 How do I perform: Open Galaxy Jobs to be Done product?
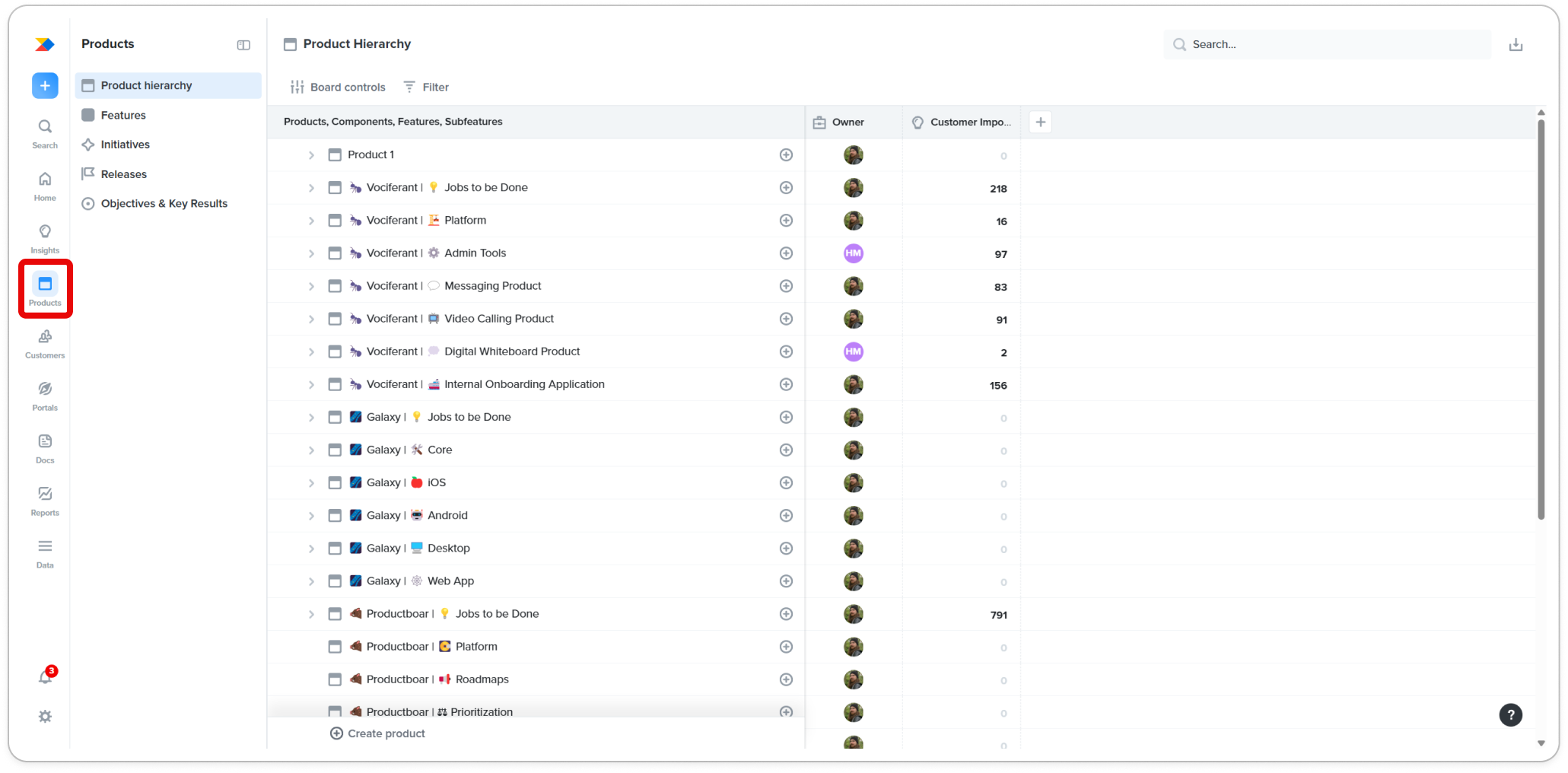point(430,417)
